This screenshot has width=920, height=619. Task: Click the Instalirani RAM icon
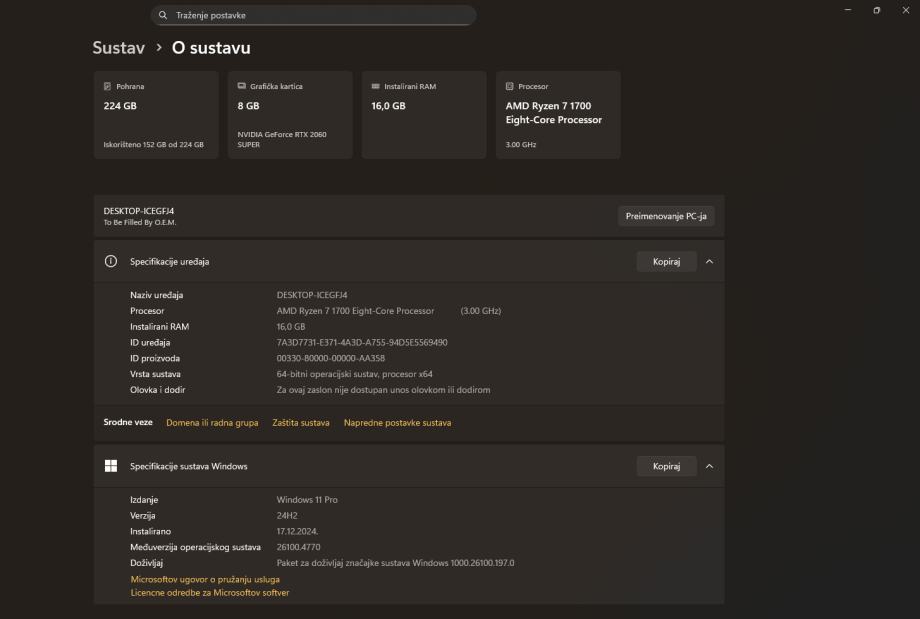[375, 87]
